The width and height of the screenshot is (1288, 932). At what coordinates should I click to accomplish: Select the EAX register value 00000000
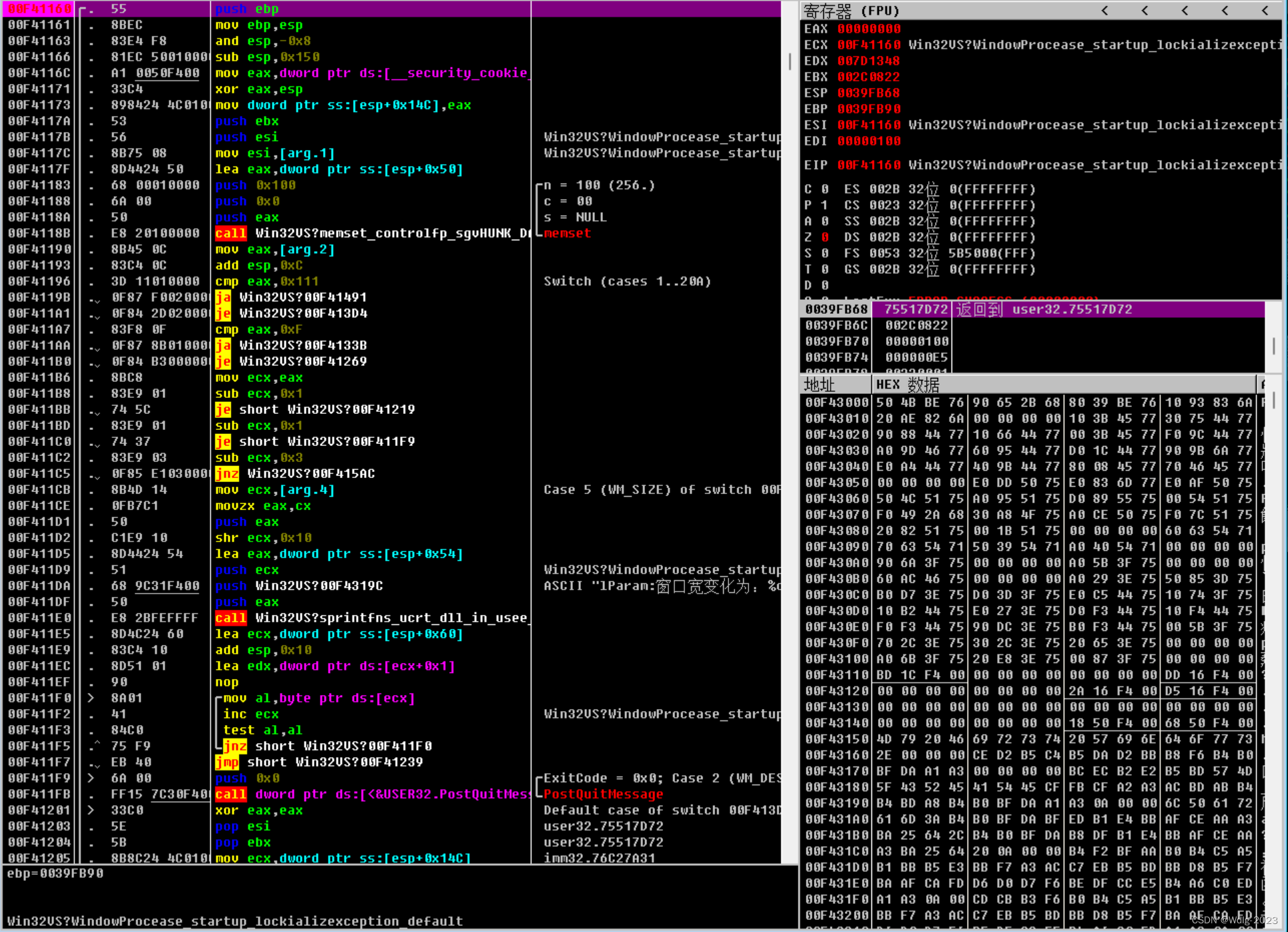point(869,29)
